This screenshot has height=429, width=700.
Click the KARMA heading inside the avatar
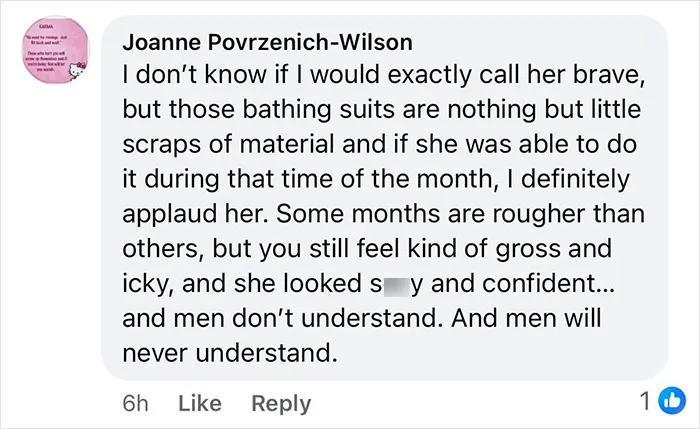pos(46,27)
